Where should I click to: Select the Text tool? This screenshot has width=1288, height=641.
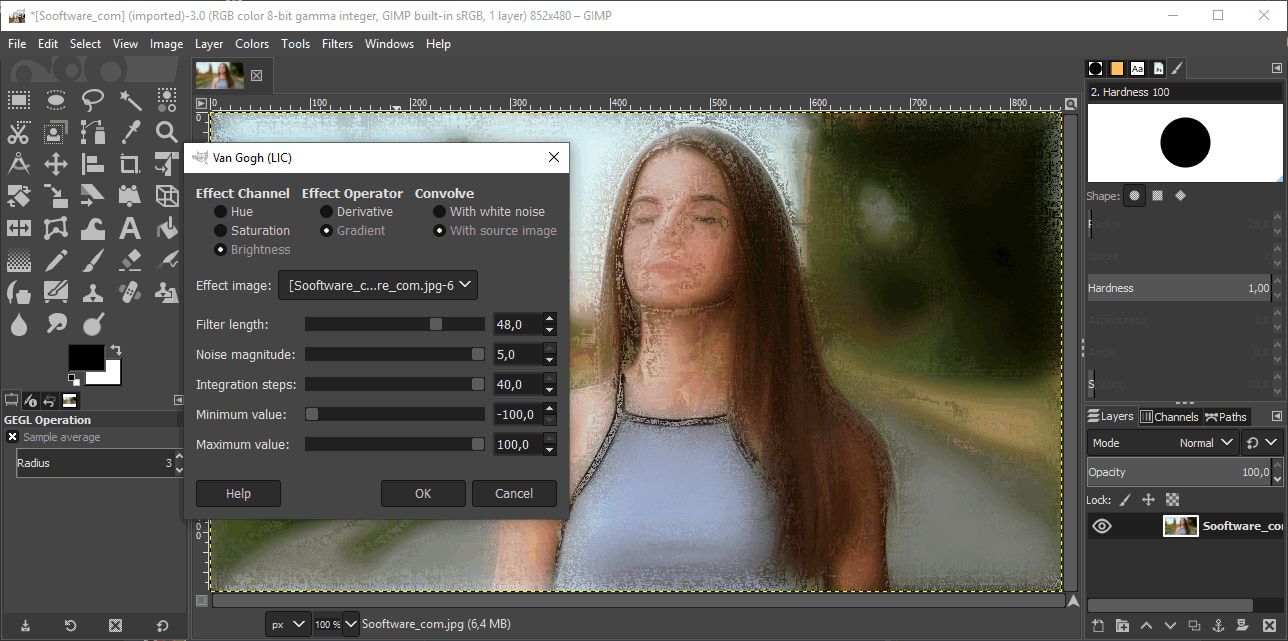128,228
